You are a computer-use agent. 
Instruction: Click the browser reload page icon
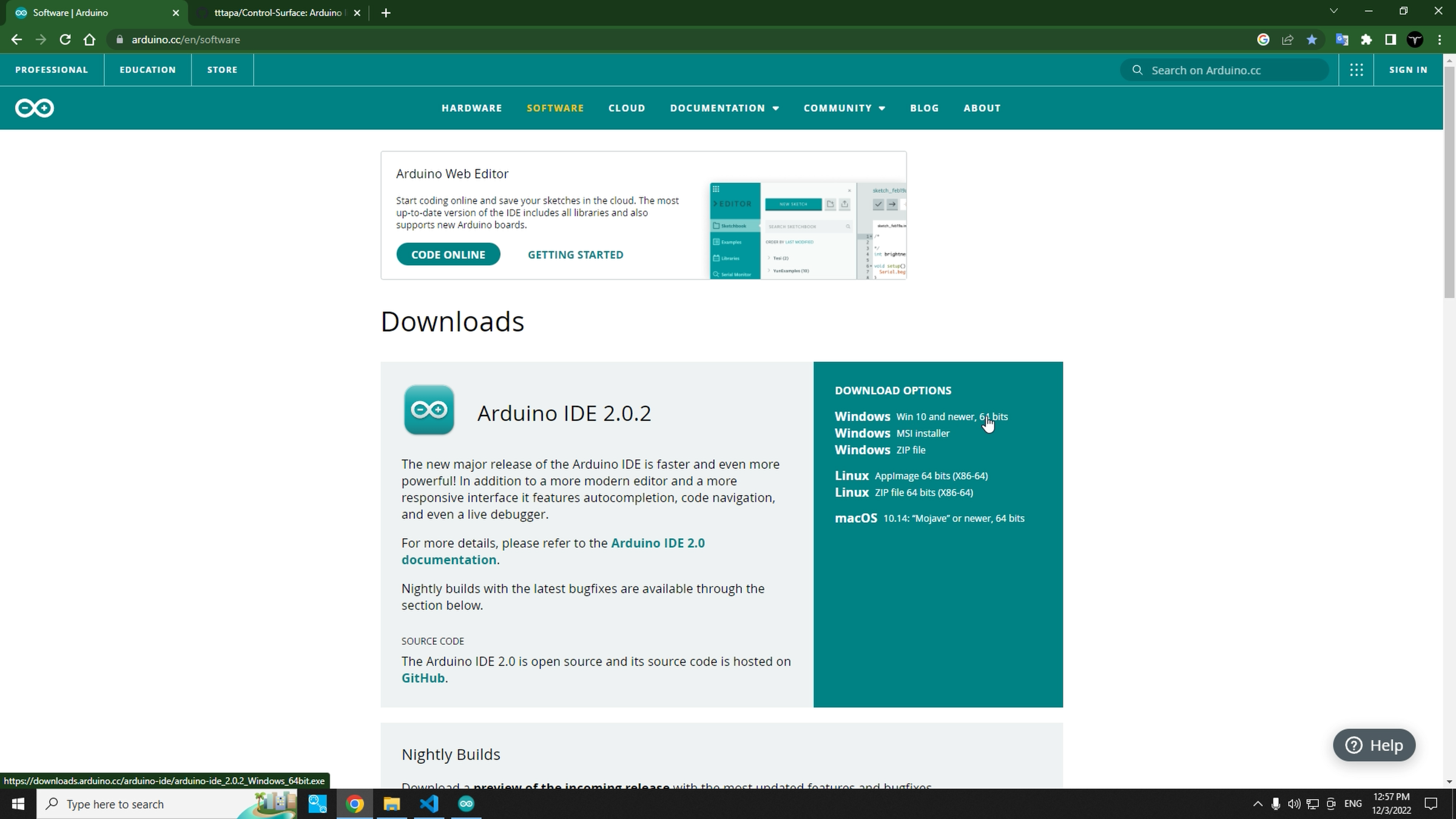[65, 39]
